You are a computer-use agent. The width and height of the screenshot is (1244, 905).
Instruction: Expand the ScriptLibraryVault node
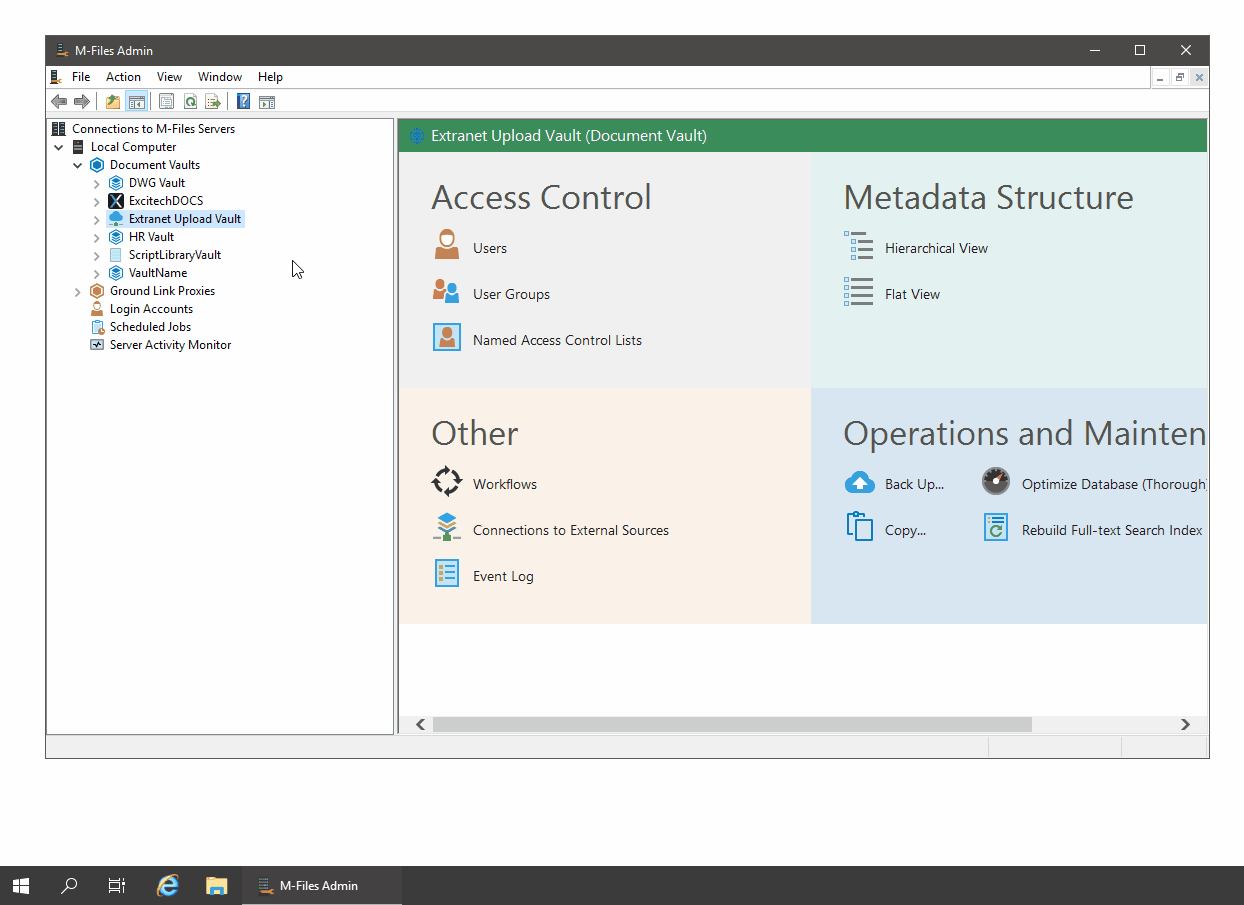[97, 255]
